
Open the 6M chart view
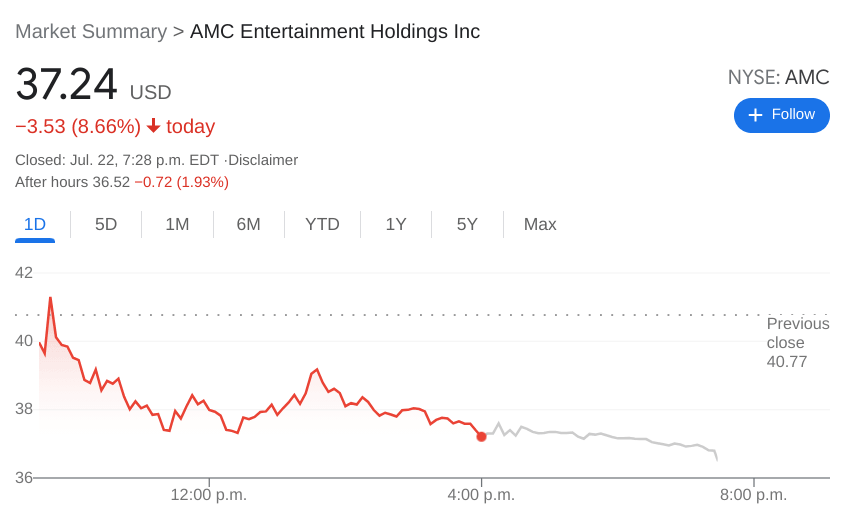point(248,224)
